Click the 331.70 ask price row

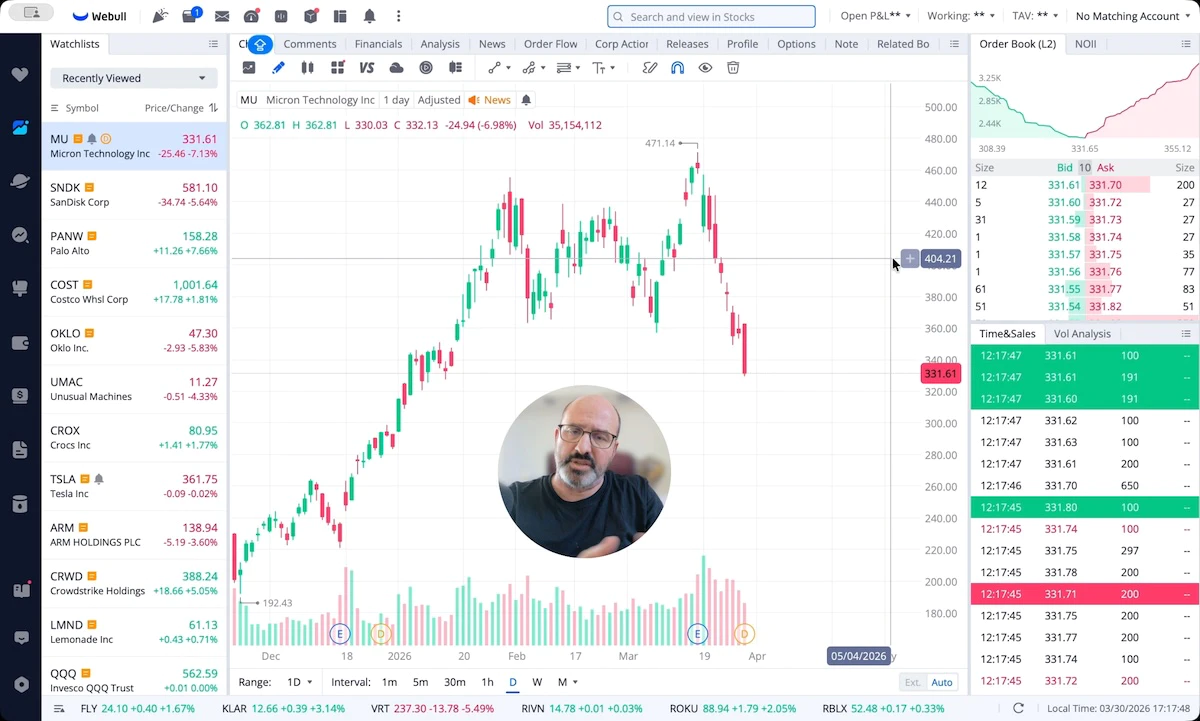[1142, 185]
